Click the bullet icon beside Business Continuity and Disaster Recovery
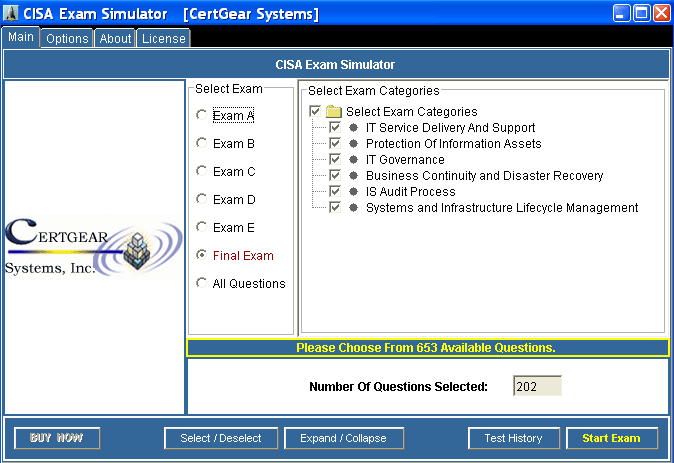The height and width of the screenshot is (463, 674). coord(353,175)
